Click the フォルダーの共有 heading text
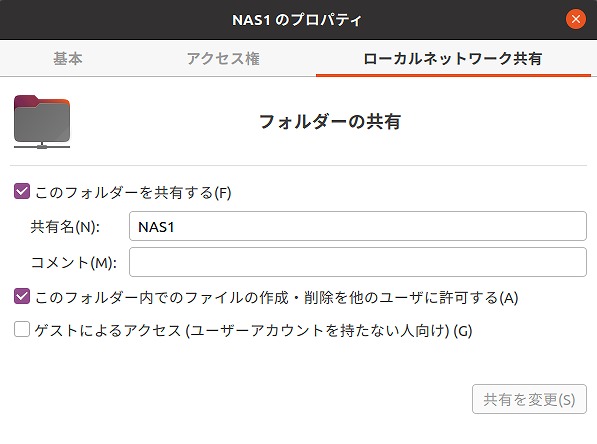The width and height of the screenshot is (597, 444). click(x=330, y=122)
